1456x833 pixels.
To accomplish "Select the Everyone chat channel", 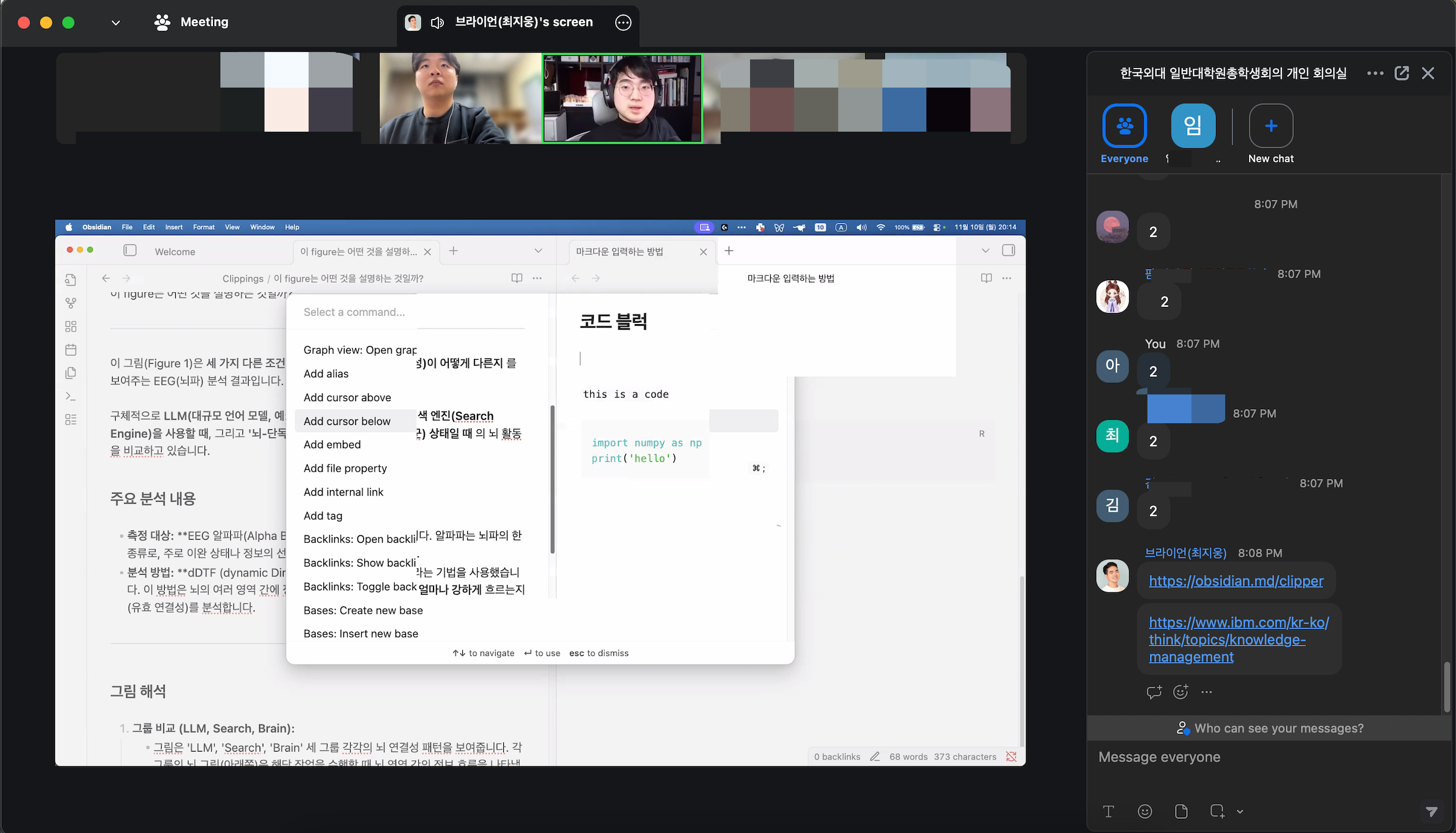I will click(1124, 126).
